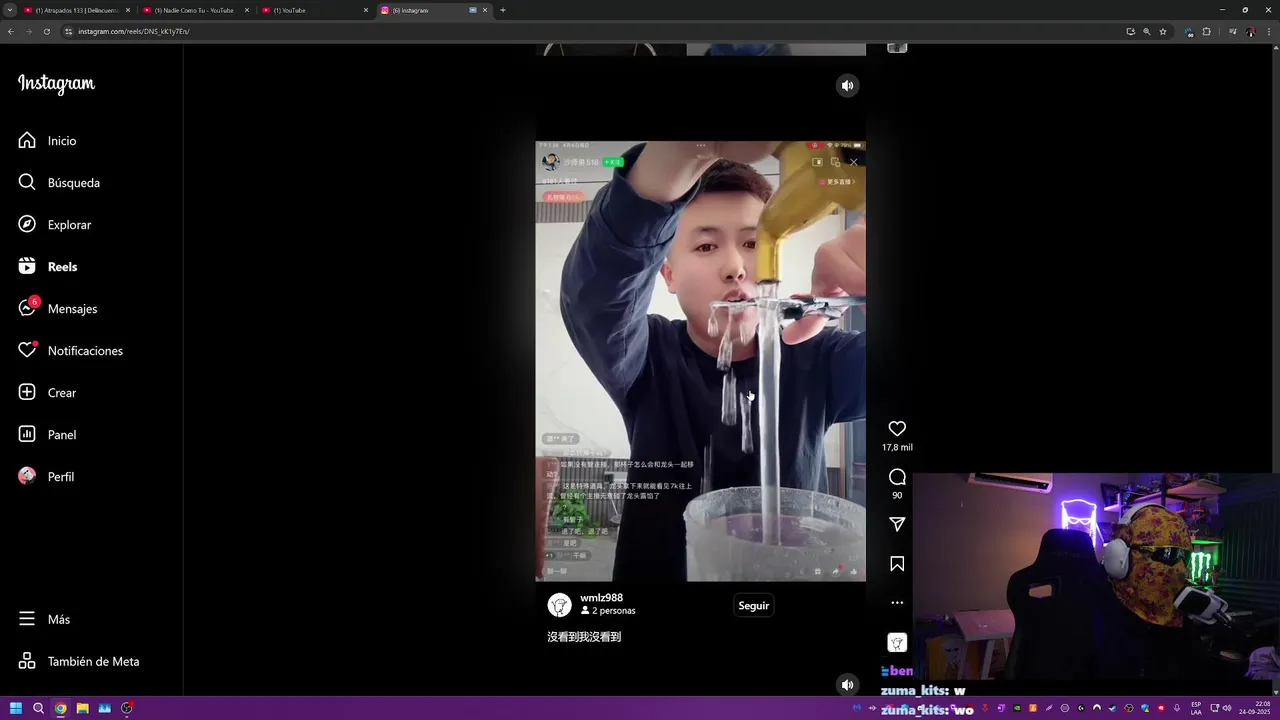Open Chrome profile avatar
Screen dimensions: 1280x720
tap(1250, 31)
